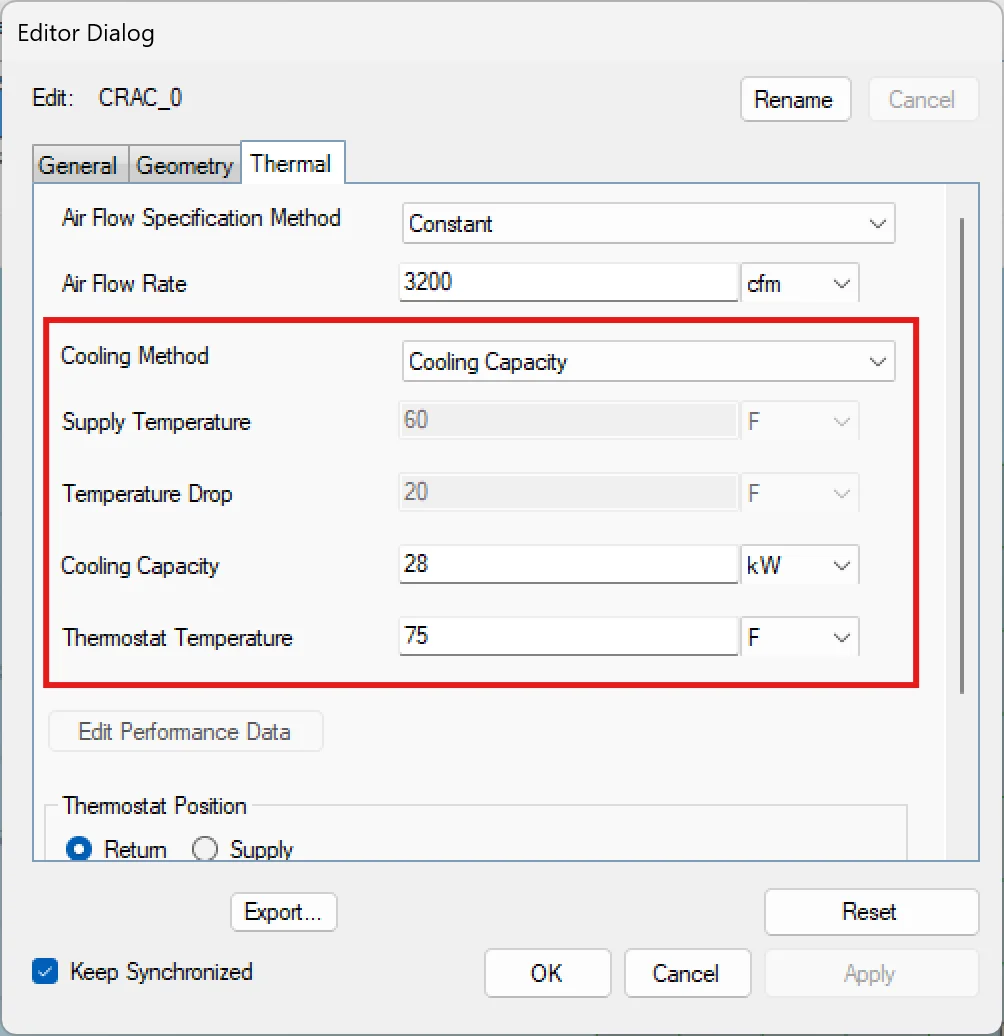The height and width of the screenshot is (1036, 1004).
Task: Switch to the Geometry tab
Action: [x=184, y=165]
